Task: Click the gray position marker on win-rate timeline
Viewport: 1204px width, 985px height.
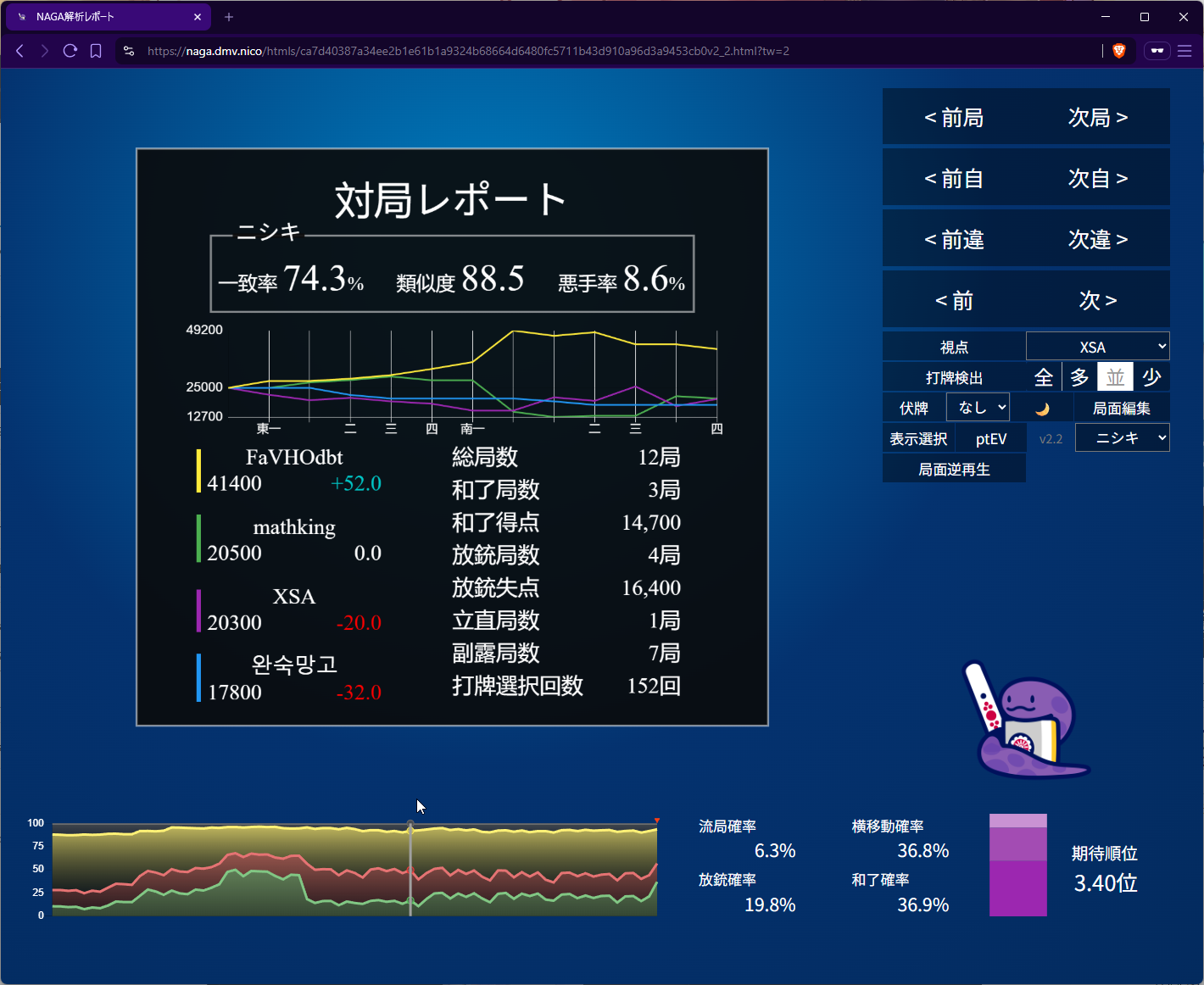Action: 410,825
